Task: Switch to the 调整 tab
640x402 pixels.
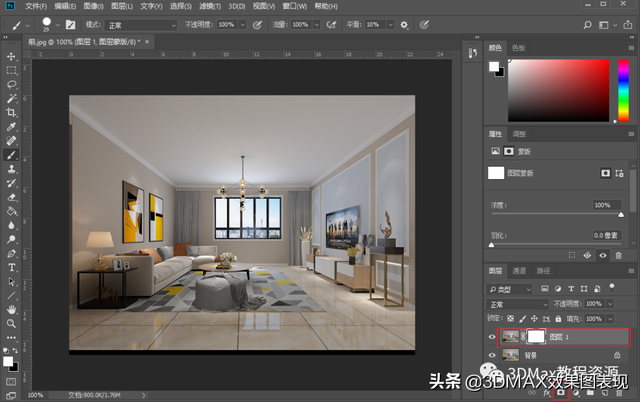Action: tap(519, 134)
